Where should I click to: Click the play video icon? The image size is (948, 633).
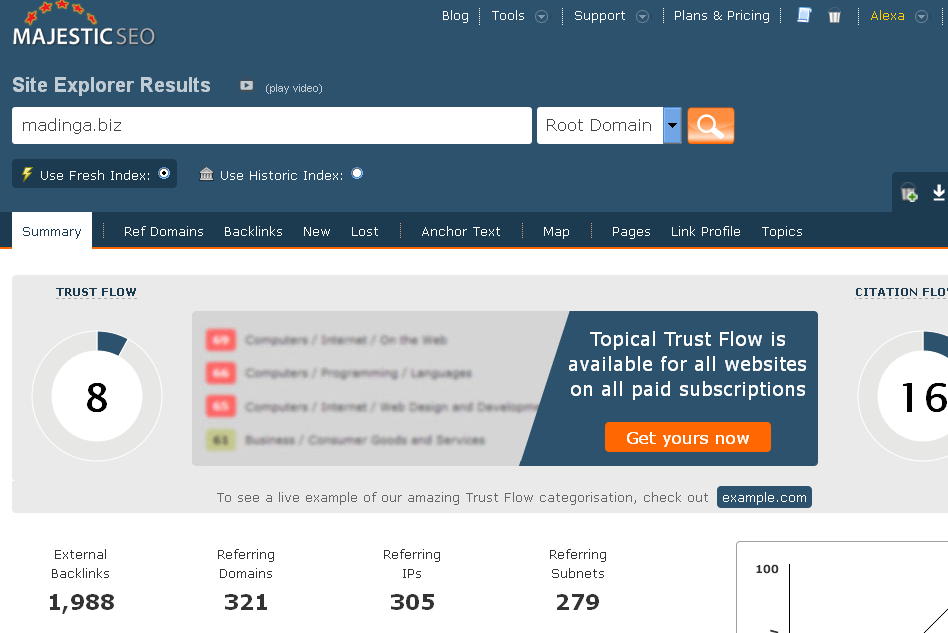click(246, 86)
